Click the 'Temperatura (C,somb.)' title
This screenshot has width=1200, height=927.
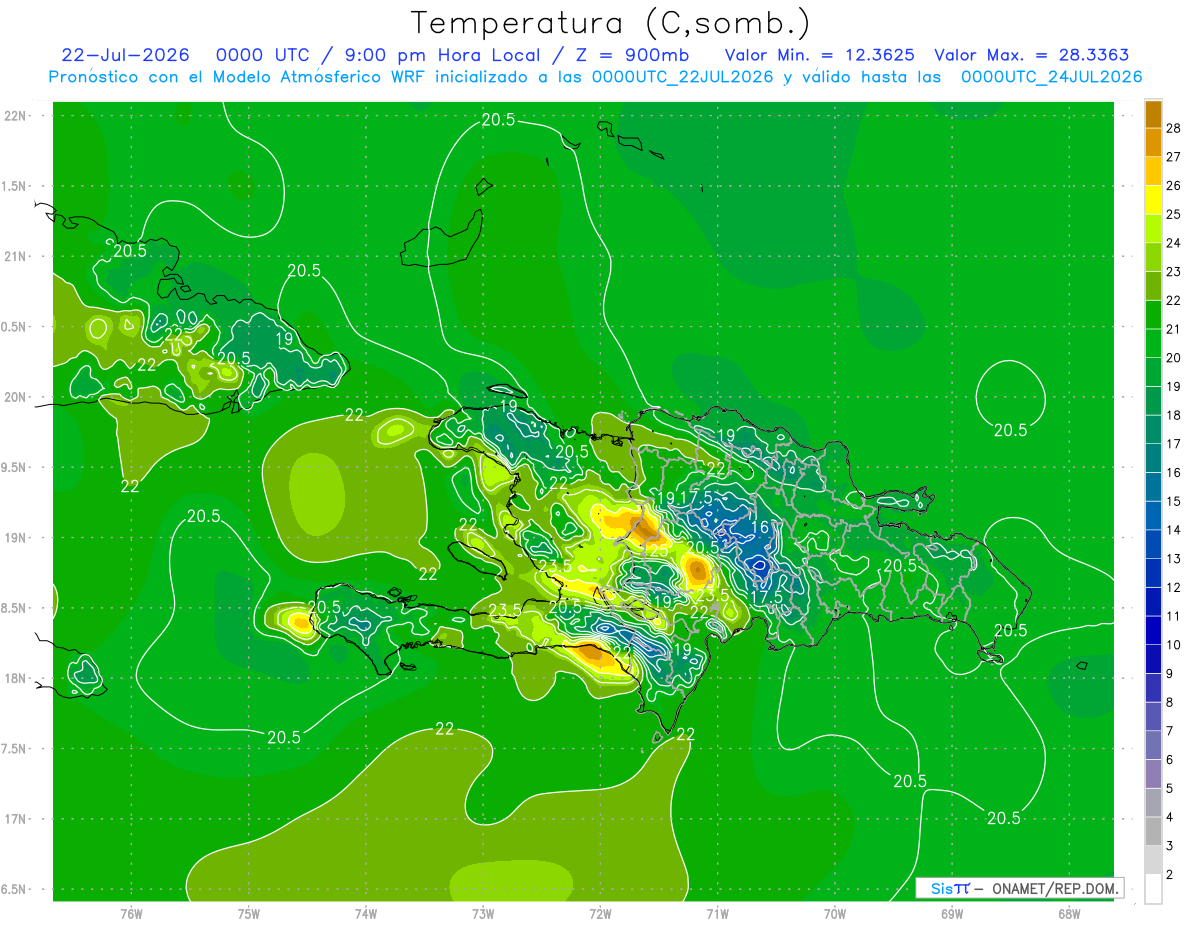611,22
